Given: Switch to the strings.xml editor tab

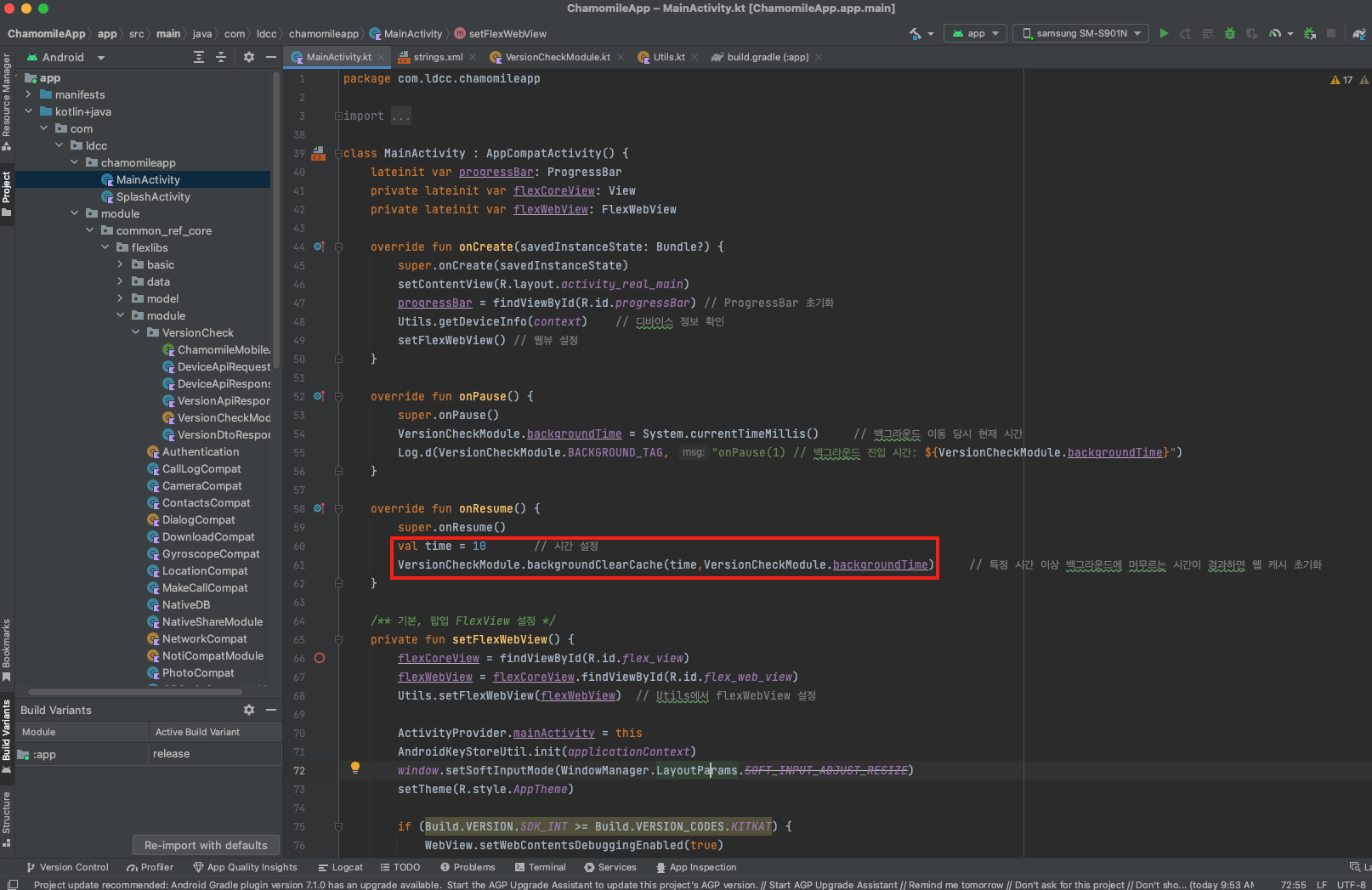Looking at the screenshot, I should coord(437,57).
